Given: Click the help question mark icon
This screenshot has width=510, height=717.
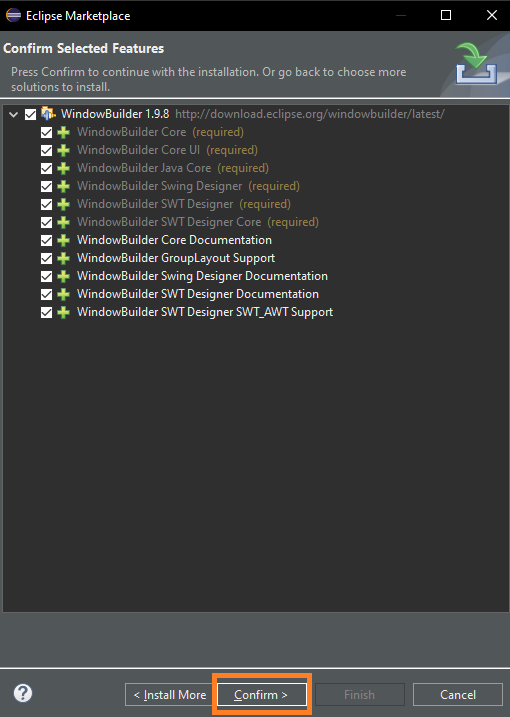Looking at the screenshot, I should tap(23, 693).
